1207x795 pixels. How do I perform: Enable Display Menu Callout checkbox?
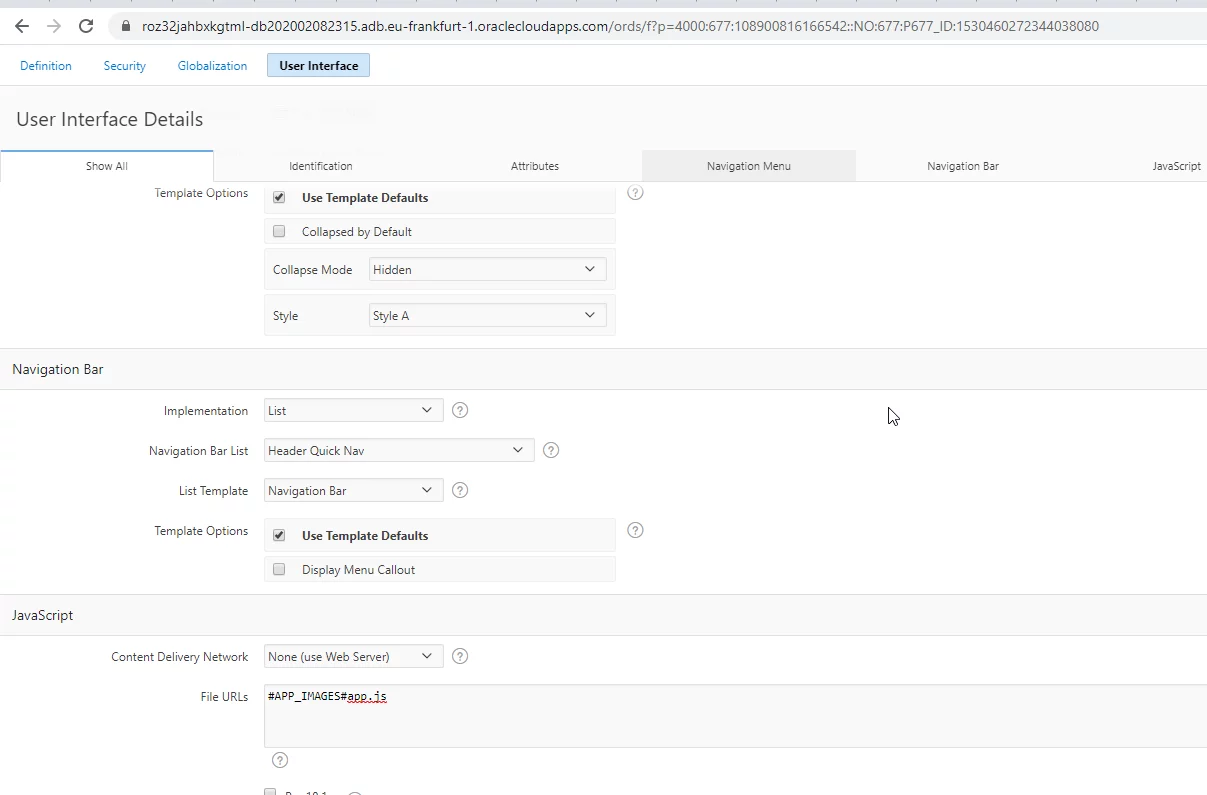279,570
